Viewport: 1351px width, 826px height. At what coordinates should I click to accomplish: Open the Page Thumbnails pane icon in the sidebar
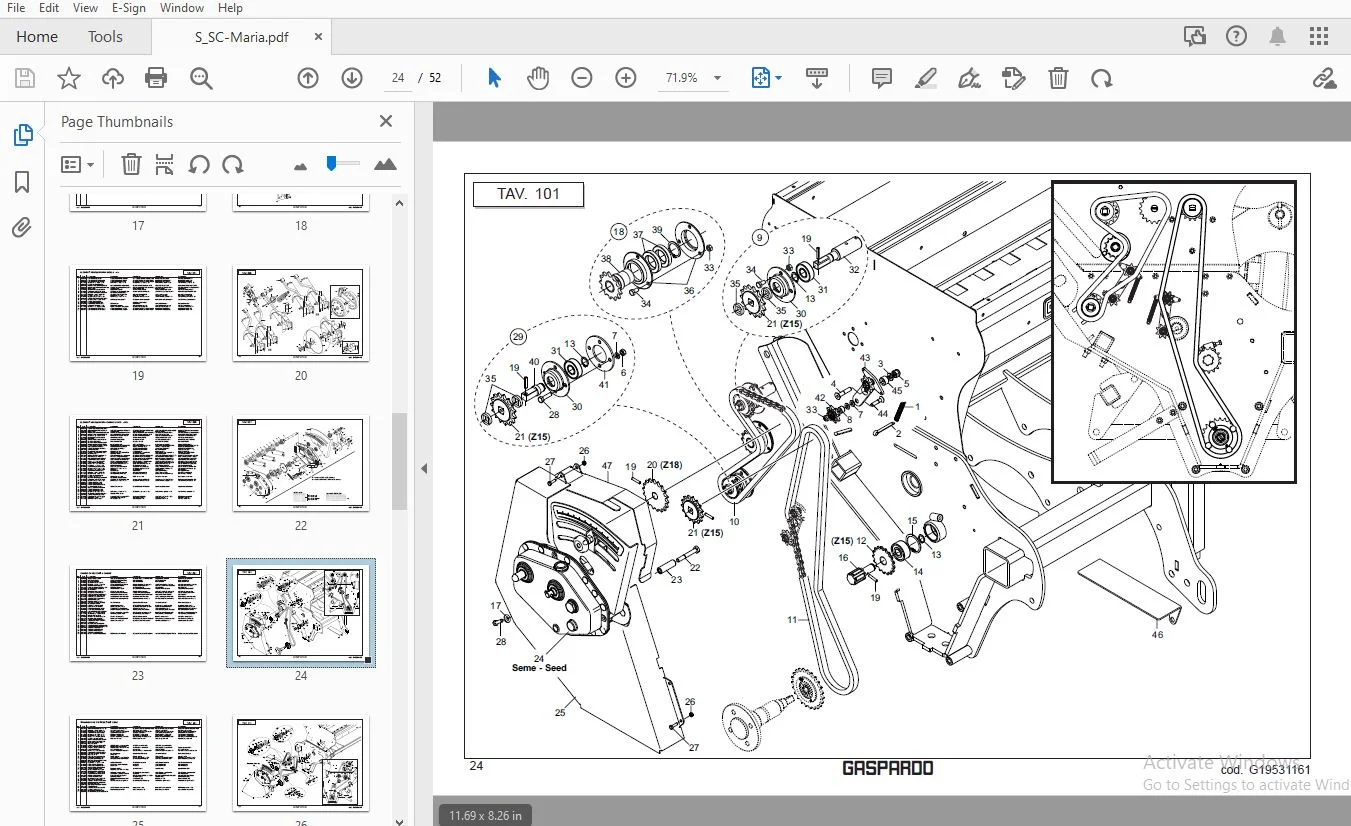(22, 135)
